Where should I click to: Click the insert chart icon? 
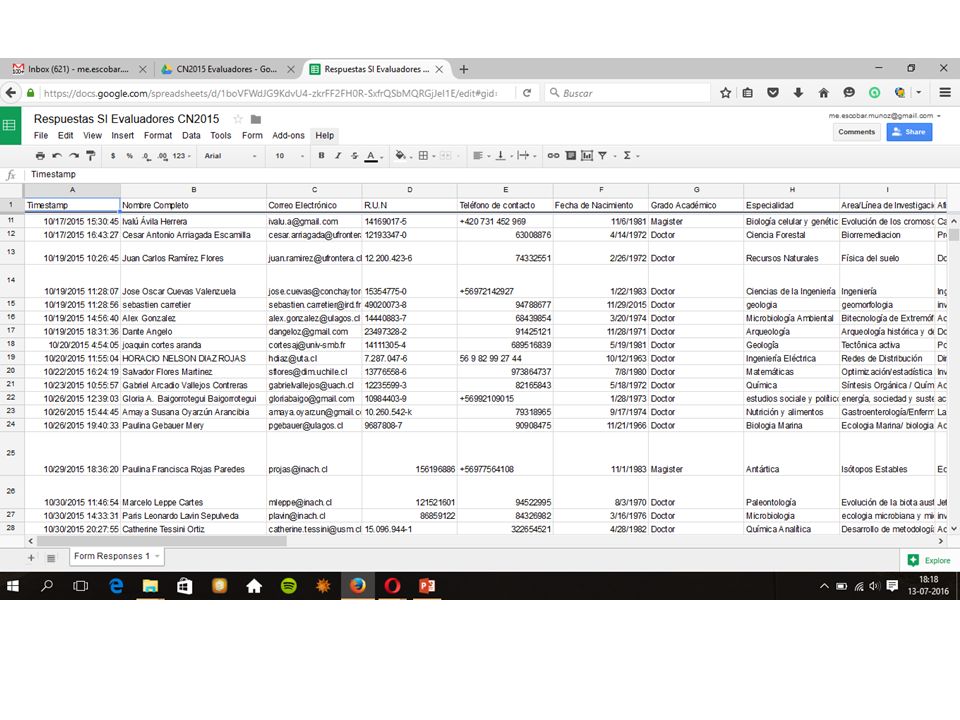[587, 156]
